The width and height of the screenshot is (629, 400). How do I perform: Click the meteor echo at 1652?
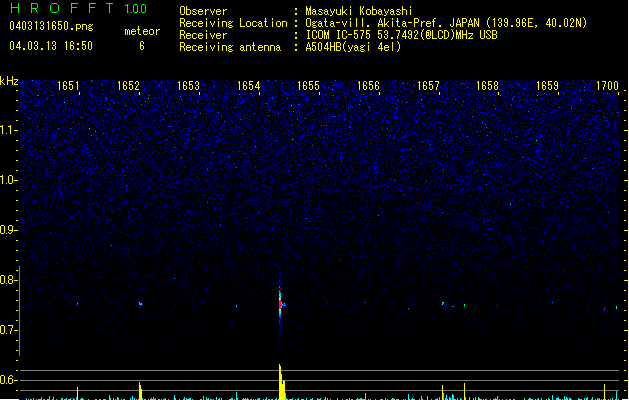[140, 304]
